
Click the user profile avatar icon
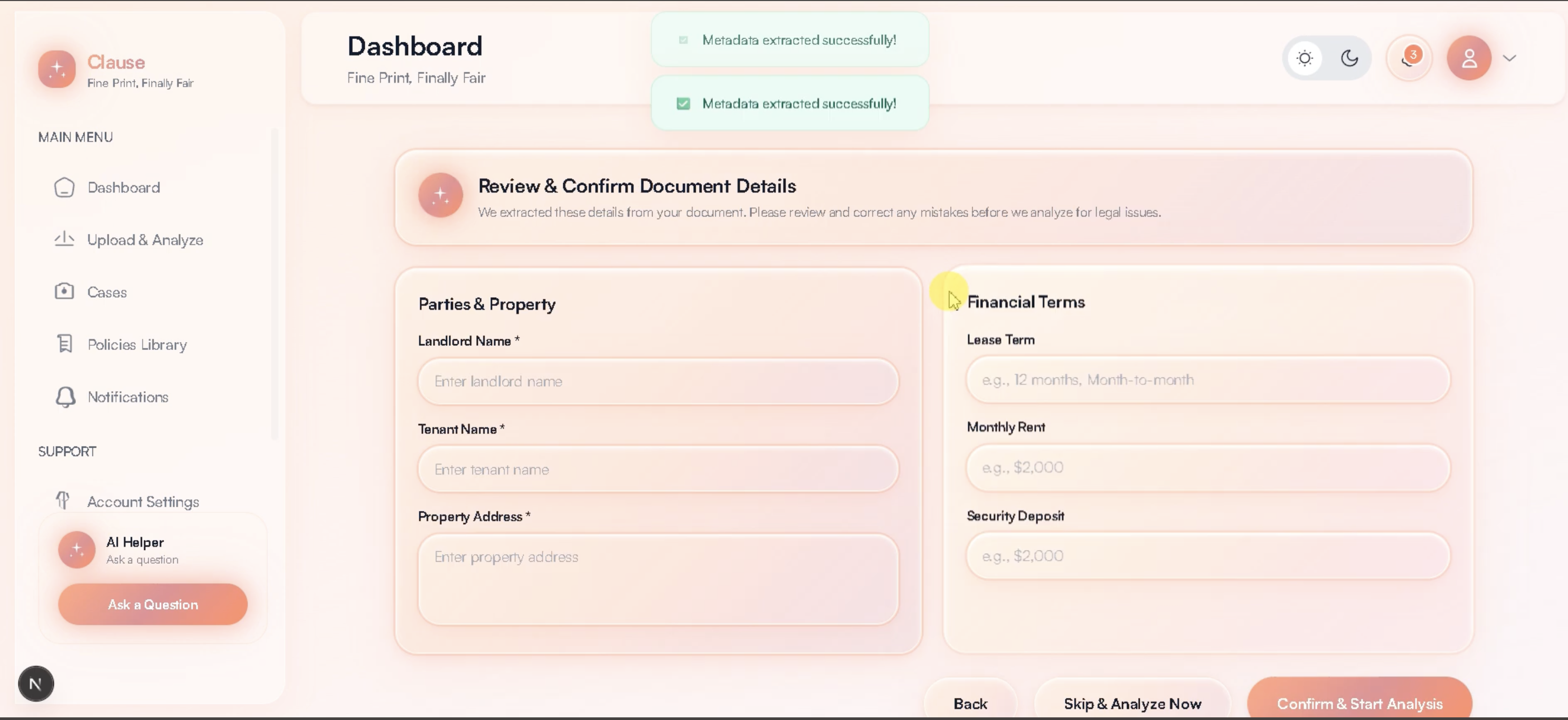click(x=1469, y=59)
